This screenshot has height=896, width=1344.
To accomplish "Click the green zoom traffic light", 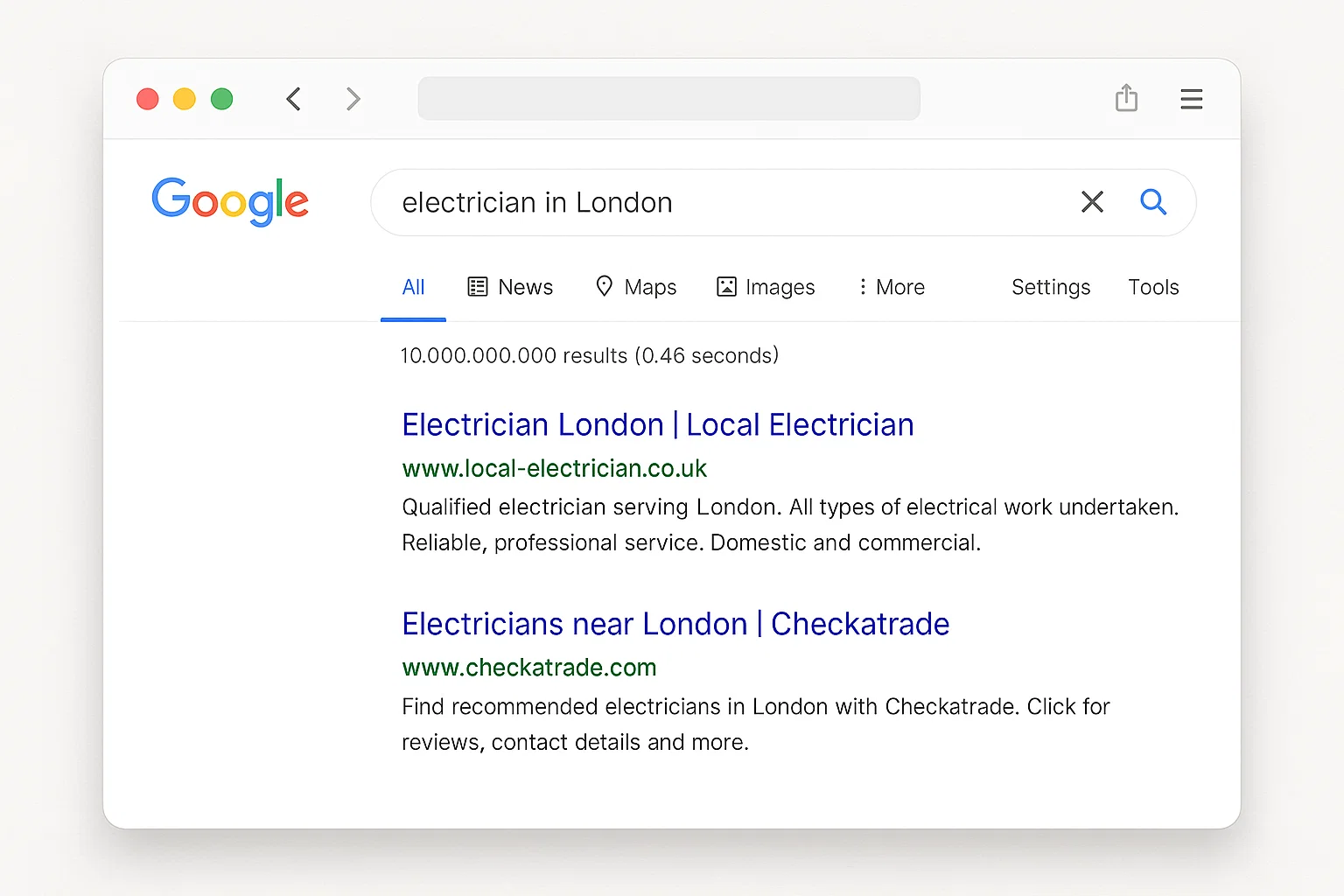I will pos(222,99).
